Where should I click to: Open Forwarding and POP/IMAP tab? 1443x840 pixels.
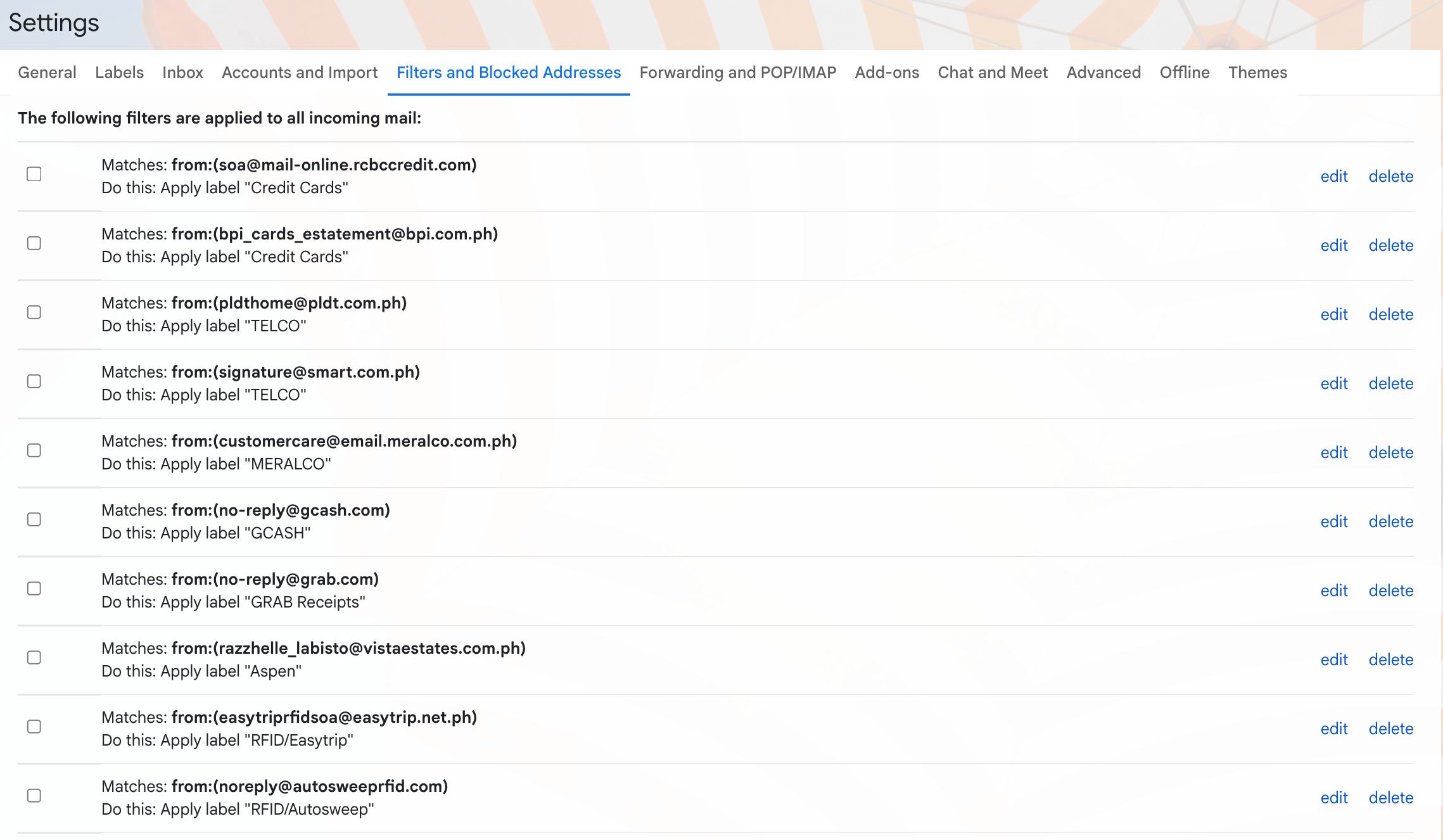coord(738,72)
